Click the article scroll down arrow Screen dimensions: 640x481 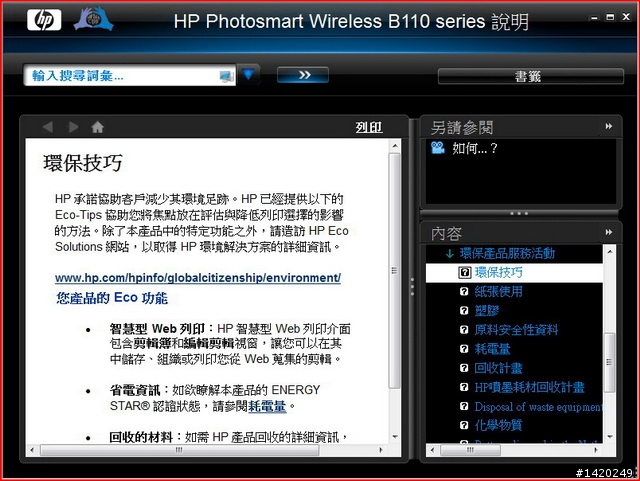click(x=395, y=437)
